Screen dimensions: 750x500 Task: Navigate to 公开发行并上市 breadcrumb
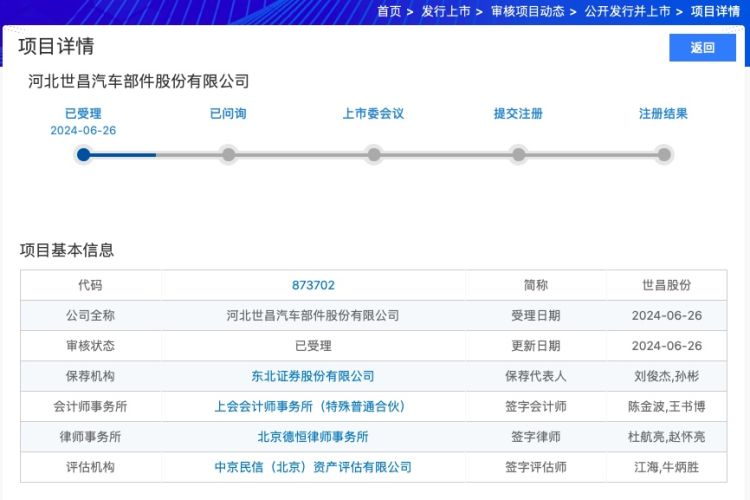pos(627,11)
